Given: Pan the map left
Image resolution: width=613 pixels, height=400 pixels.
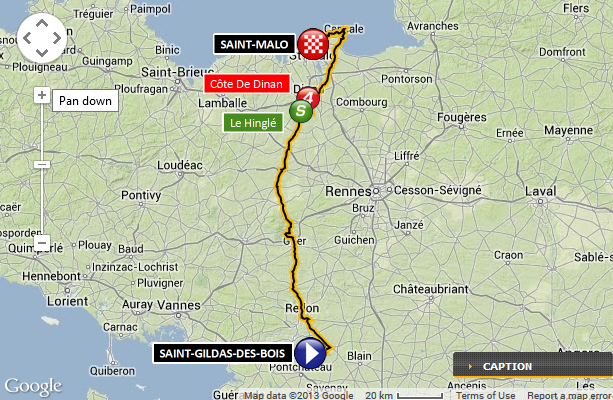Looking at the screenshot, I should point(27,38).
